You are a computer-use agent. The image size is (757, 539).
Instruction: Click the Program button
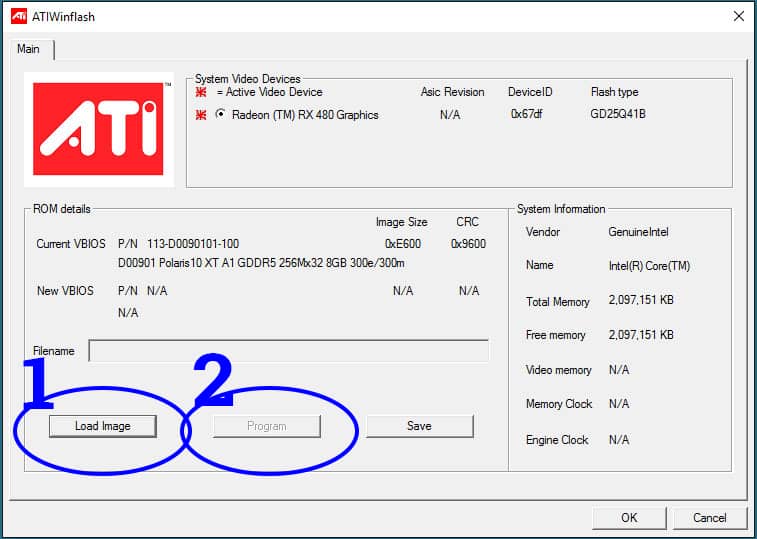click(x=266, y=426)
